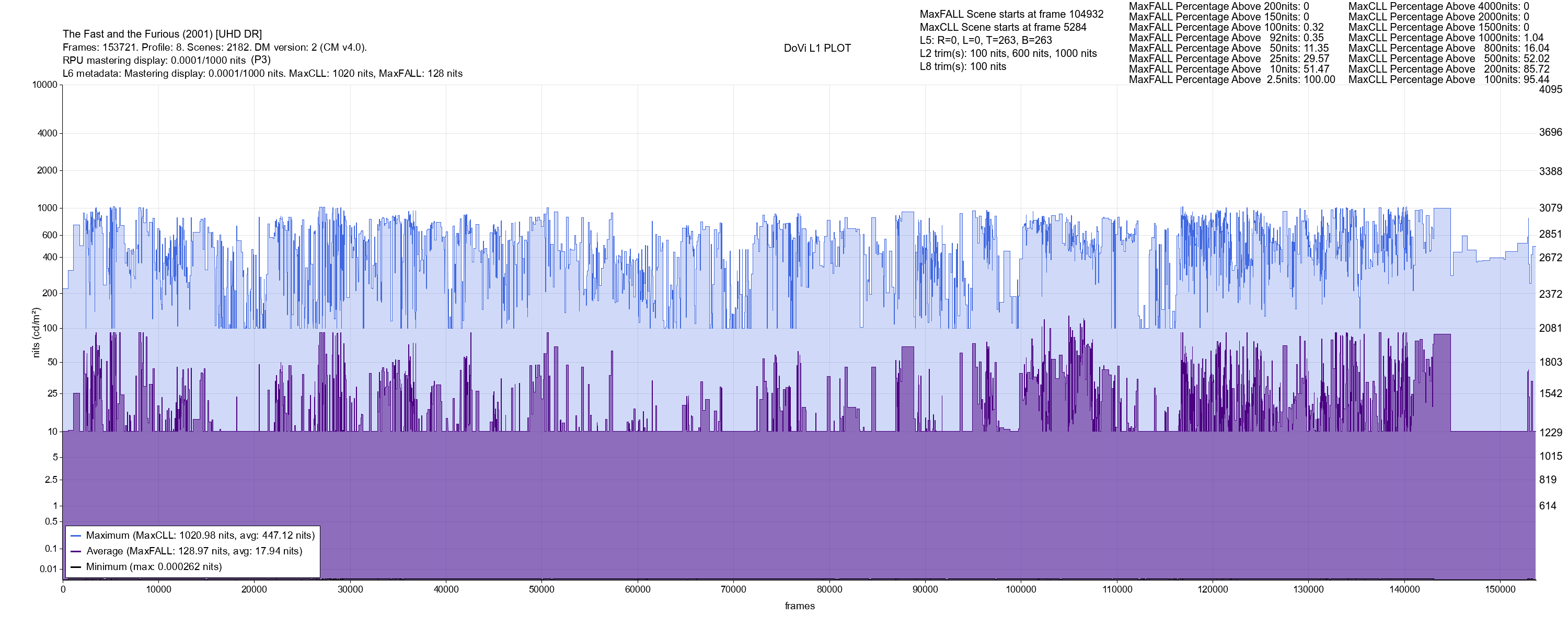Click the 'nits (cd/m²)' y-axis label
This screenshot has height=627, width=1568.
pyautogui.click(x=36, y=332)
